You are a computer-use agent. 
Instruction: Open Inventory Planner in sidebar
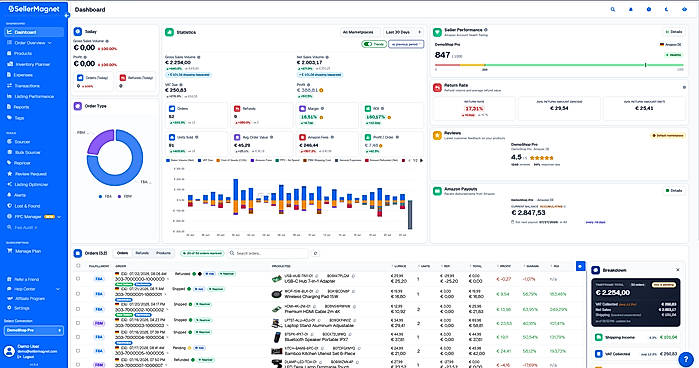[x=32, y=64]
